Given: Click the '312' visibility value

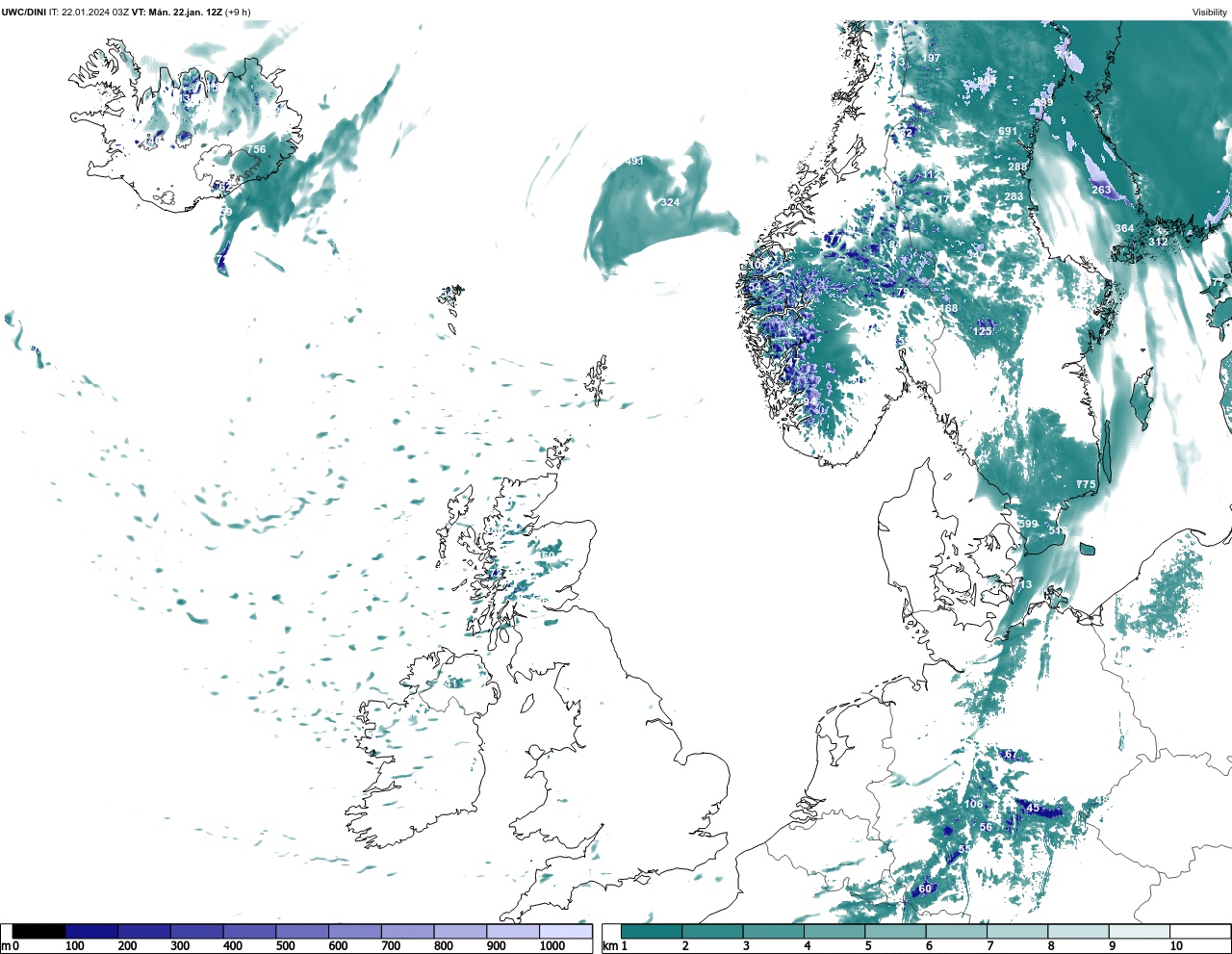Looking at the screenshot, I should tap(1158, 242).
